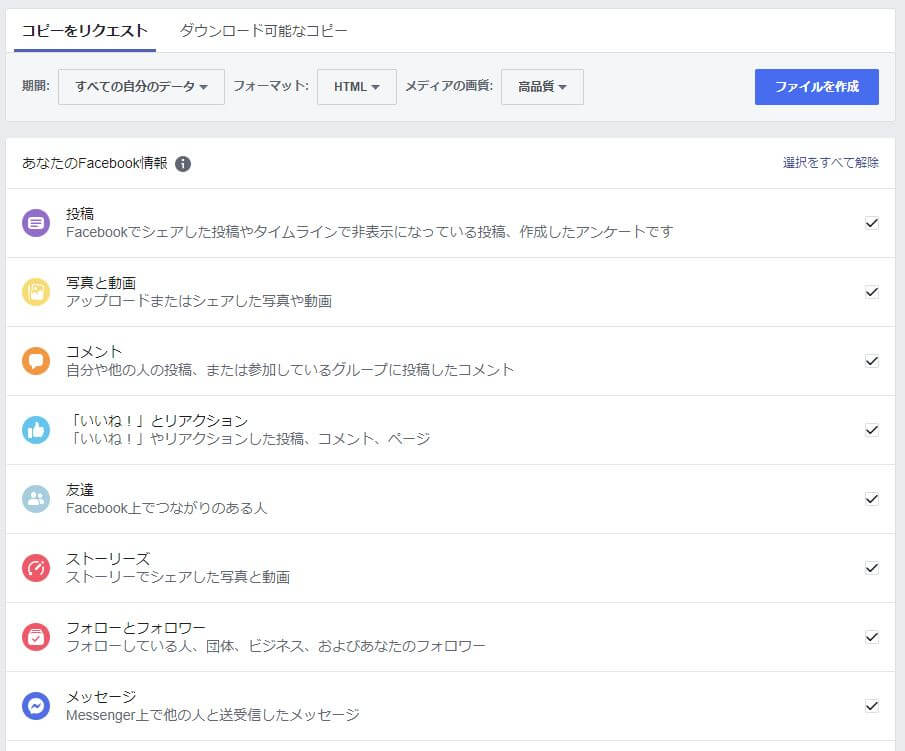This screenshot has height=751, width=905.
Task: Click the yellow 写真と動画 photo icon
Action: tap(37, 291)
